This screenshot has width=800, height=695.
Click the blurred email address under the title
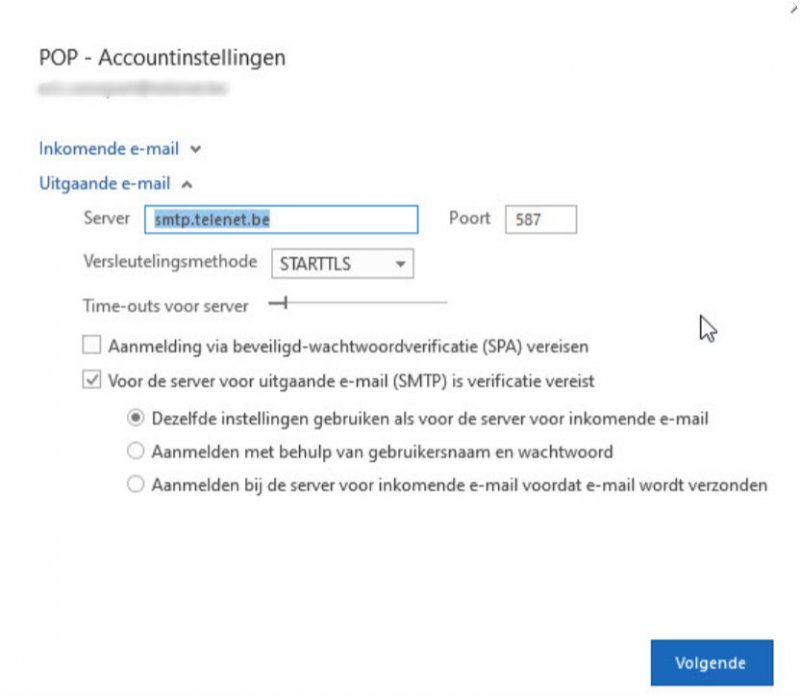[132, 88]
